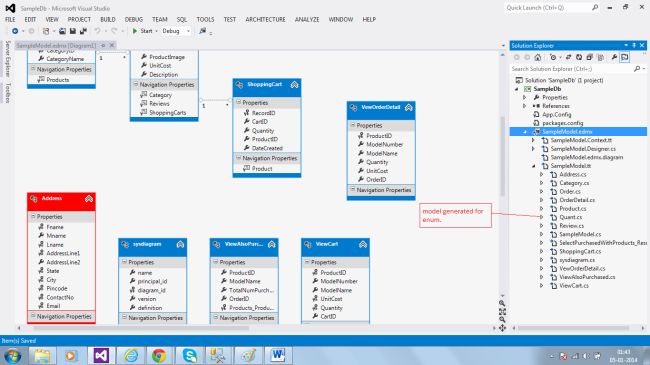Collapse the SampleModel.tt node
This screenshot has height=365, width=650.
pos(534,166)
